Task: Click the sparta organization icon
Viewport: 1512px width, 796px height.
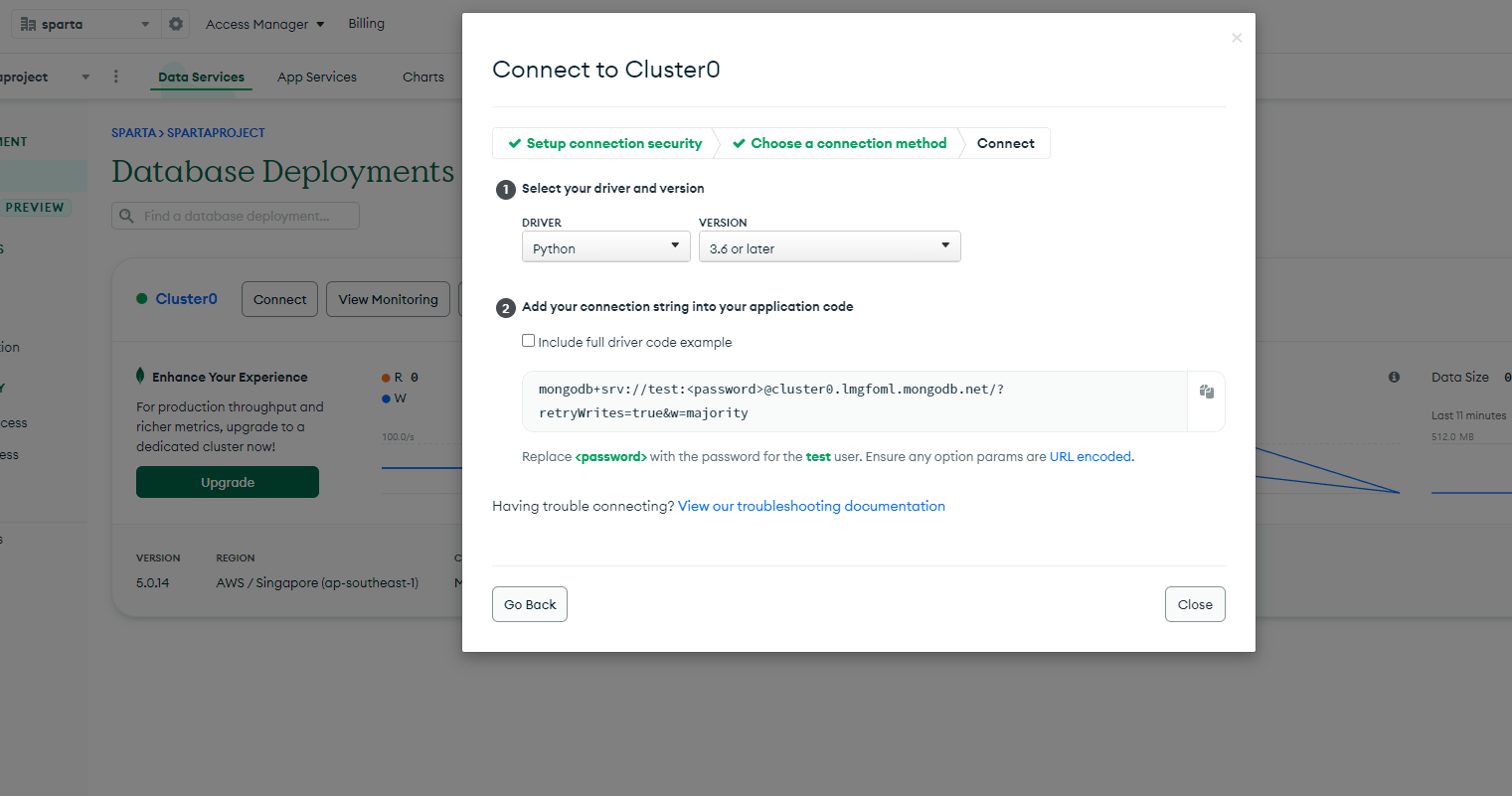Action: (x=28, y=24)
